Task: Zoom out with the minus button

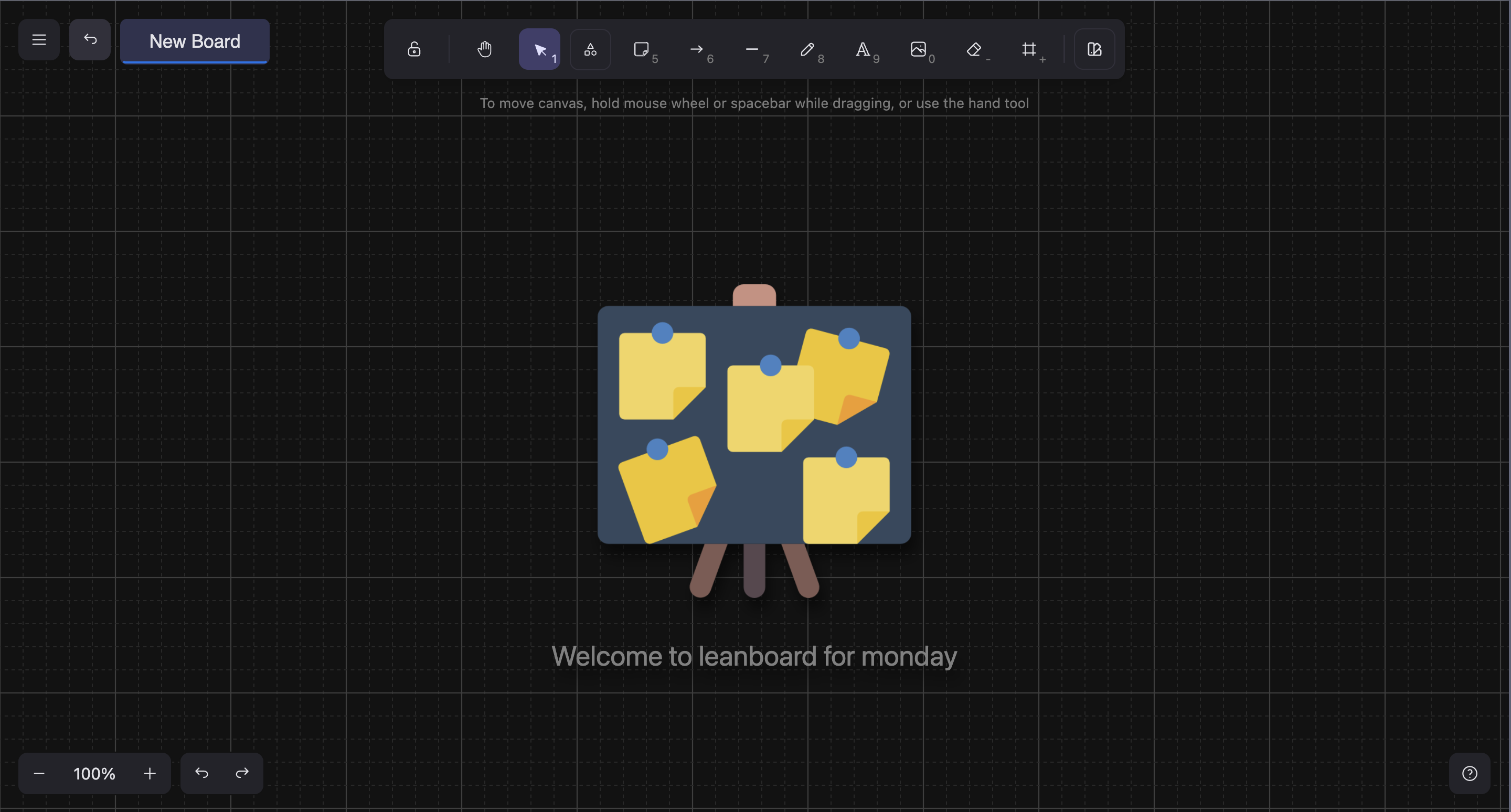Action: click(x=39, y=773)
